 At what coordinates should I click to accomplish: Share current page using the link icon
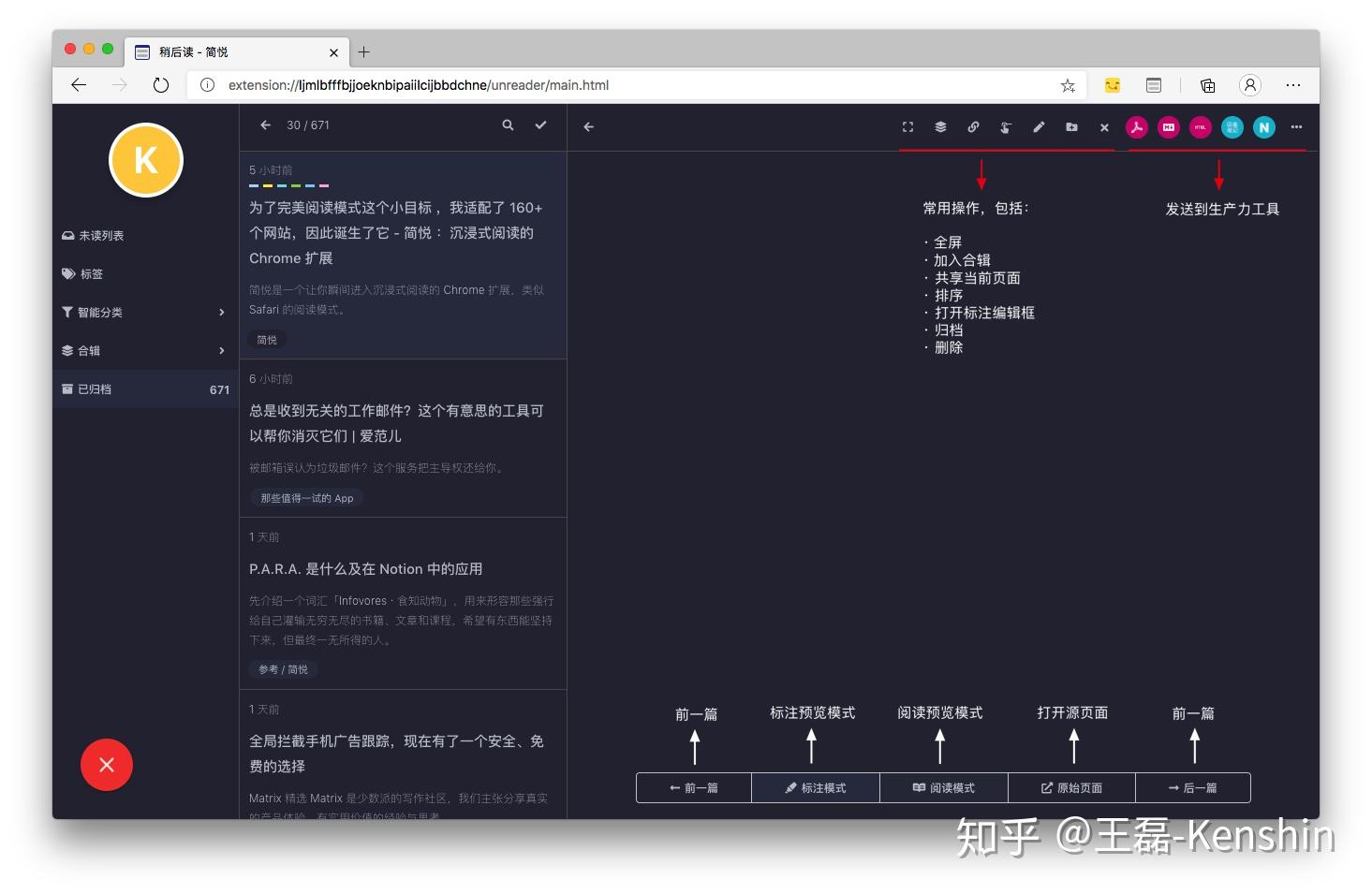tap(973, 127)
